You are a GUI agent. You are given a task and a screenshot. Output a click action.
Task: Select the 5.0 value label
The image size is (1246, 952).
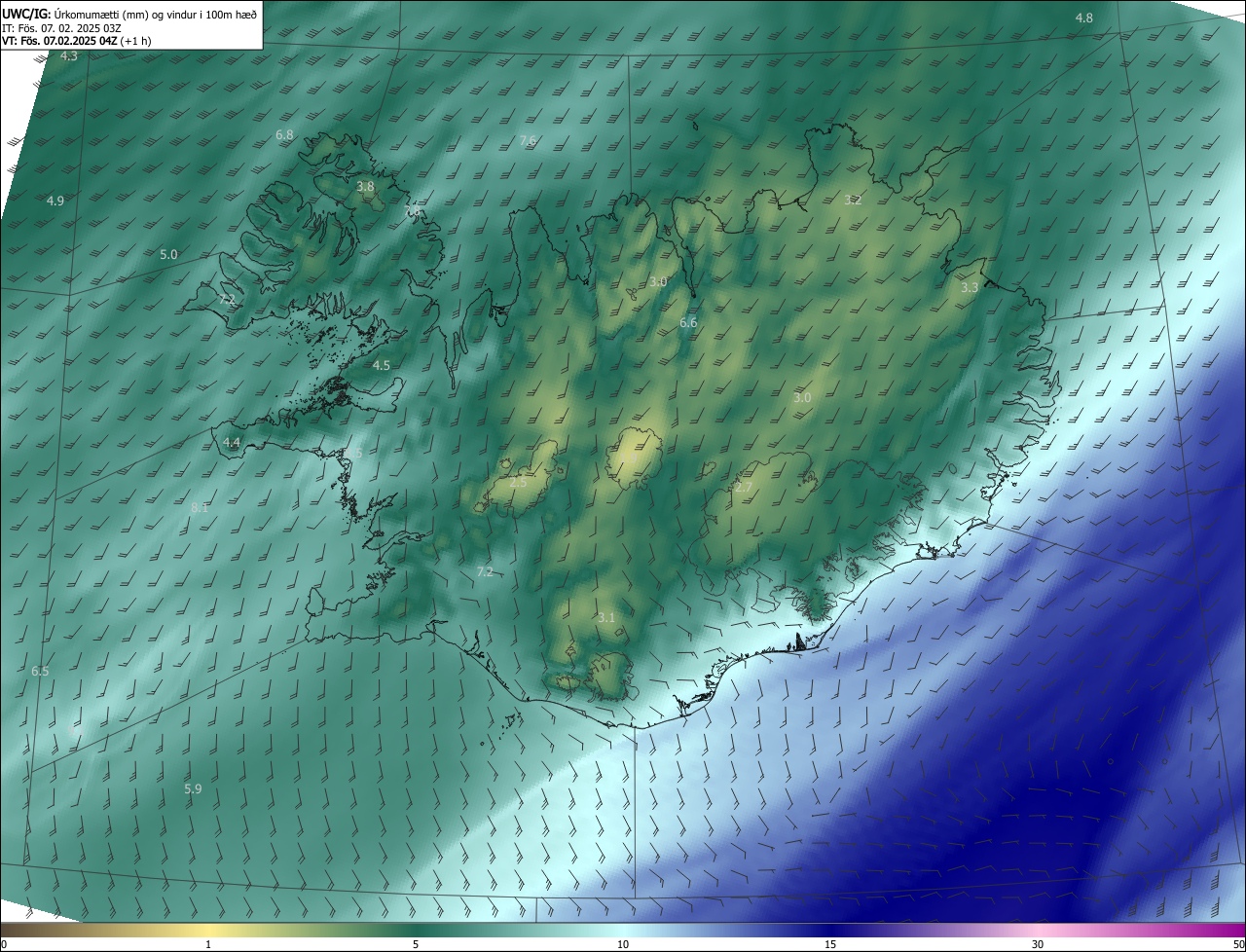(168, 255)
